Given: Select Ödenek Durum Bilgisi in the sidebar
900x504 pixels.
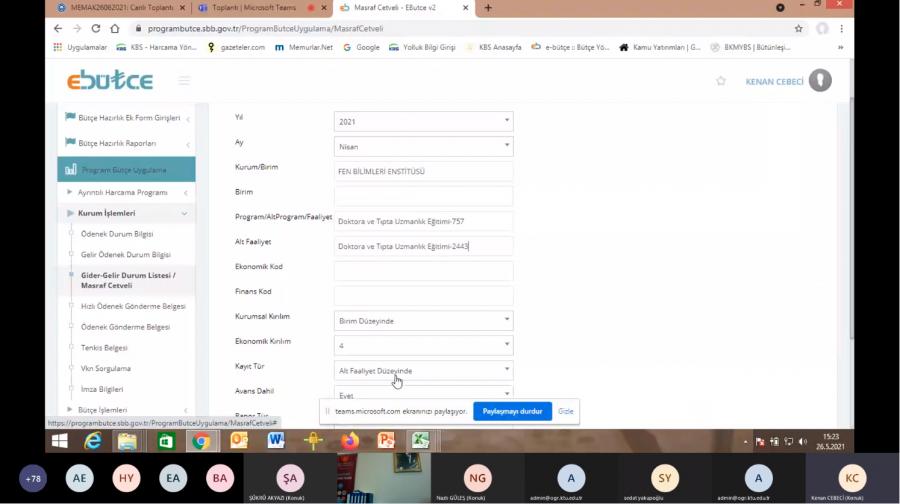Looking at the screenshot, I should pos(117,234).
